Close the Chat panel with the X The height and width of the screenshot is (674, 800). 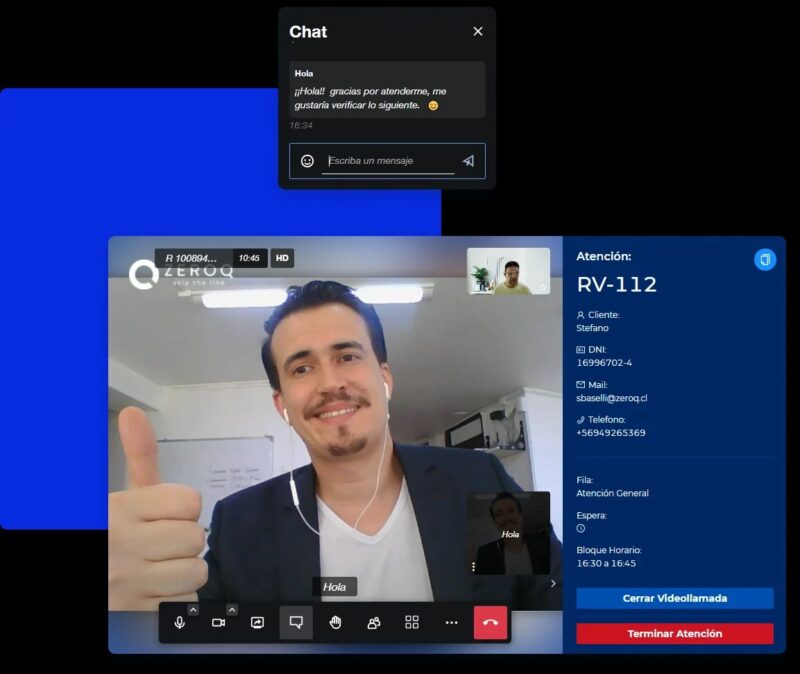pos(478,31)
